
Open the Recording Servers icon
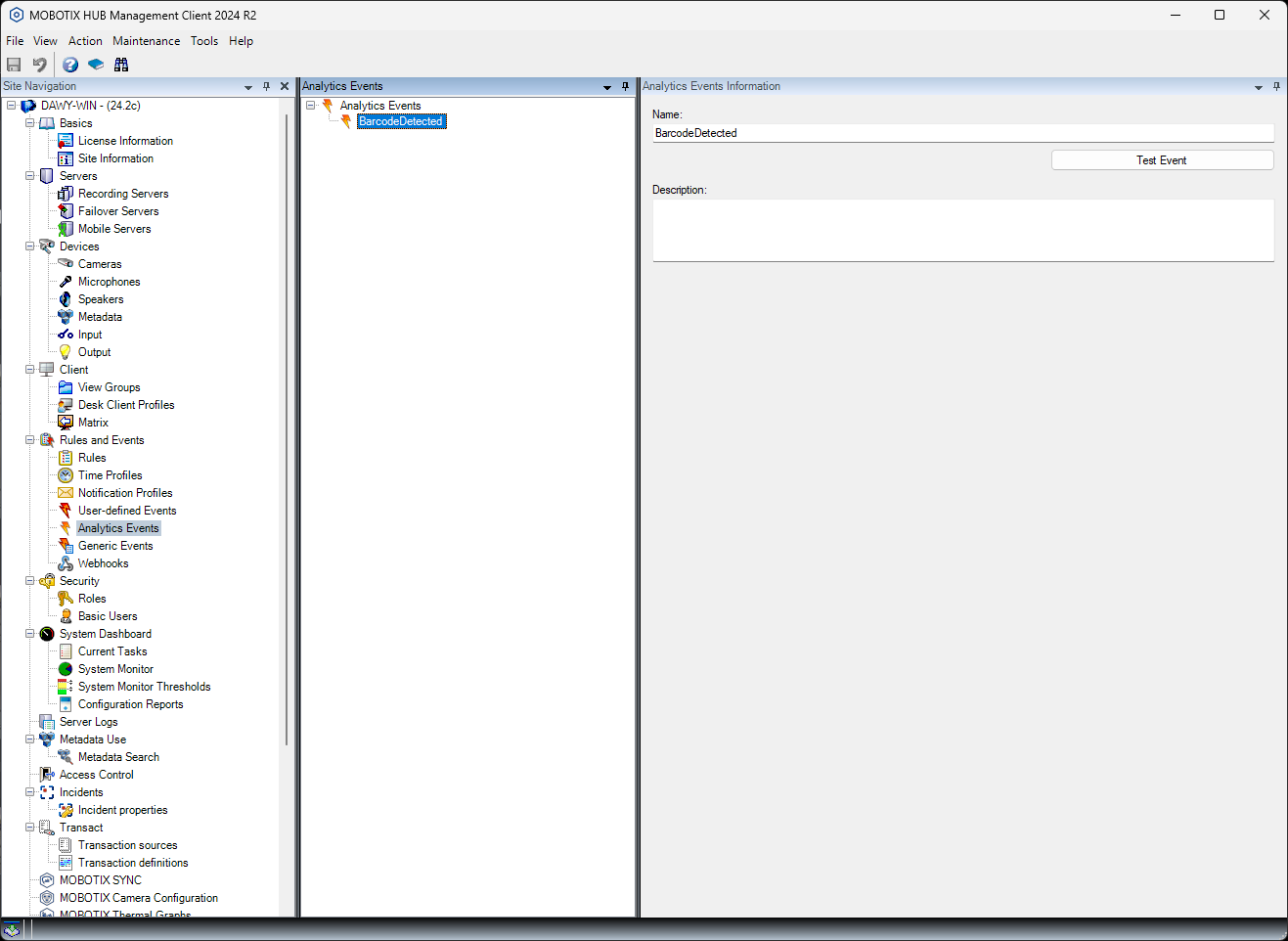pos(66,194)
